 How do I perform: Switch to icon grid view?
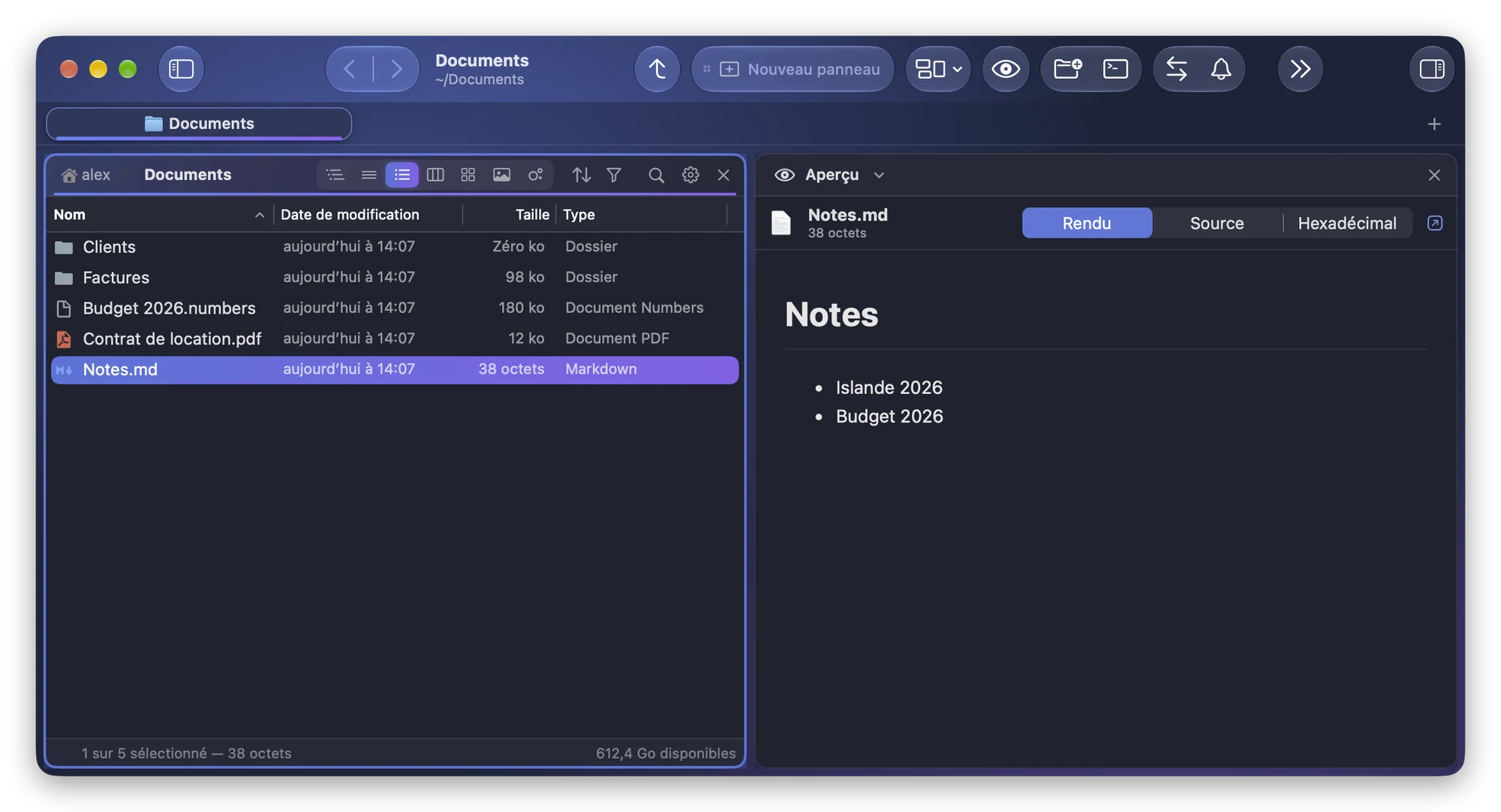coord(468,175)
